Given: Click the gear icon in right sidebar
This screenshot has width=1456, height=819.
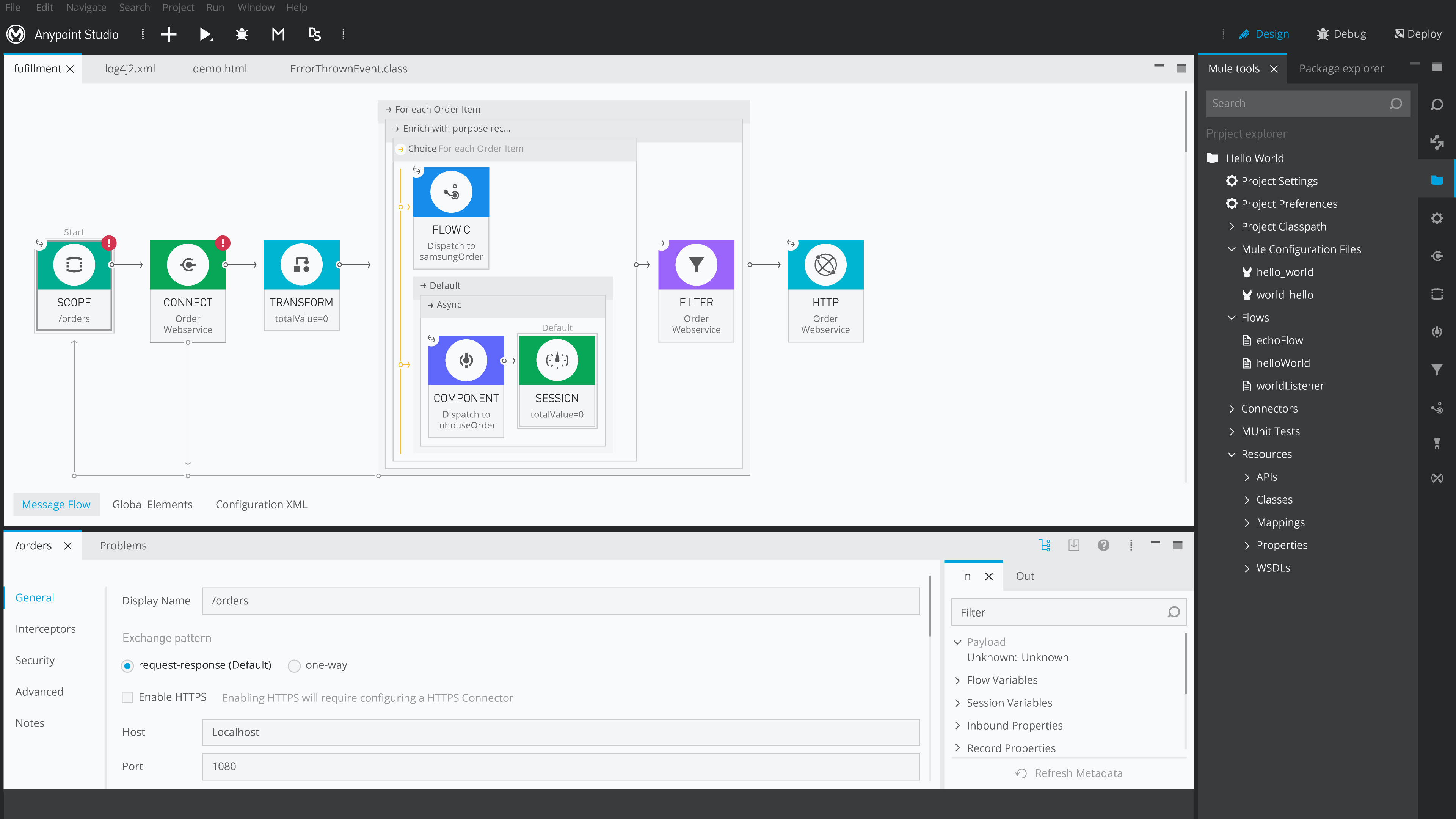Looking at the screenshot, I should (1437, 218).
